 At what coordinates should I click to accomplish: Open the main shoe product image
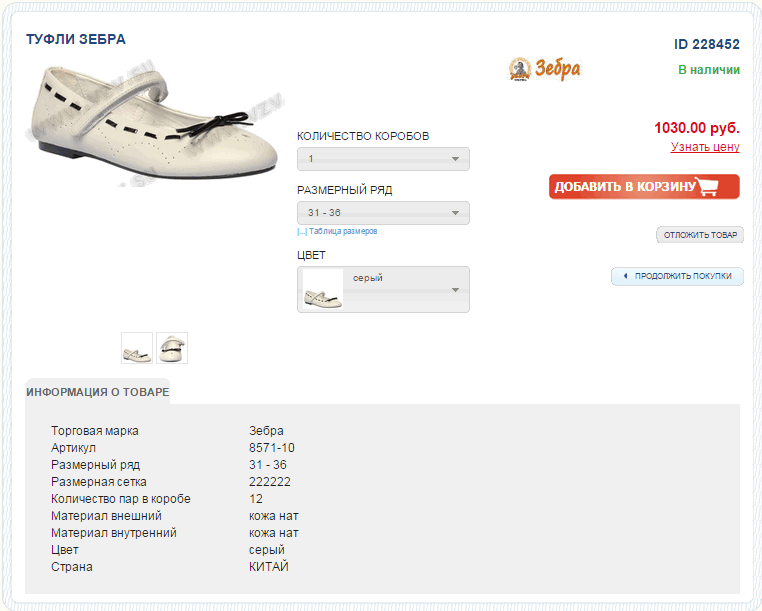click(155, 123)
